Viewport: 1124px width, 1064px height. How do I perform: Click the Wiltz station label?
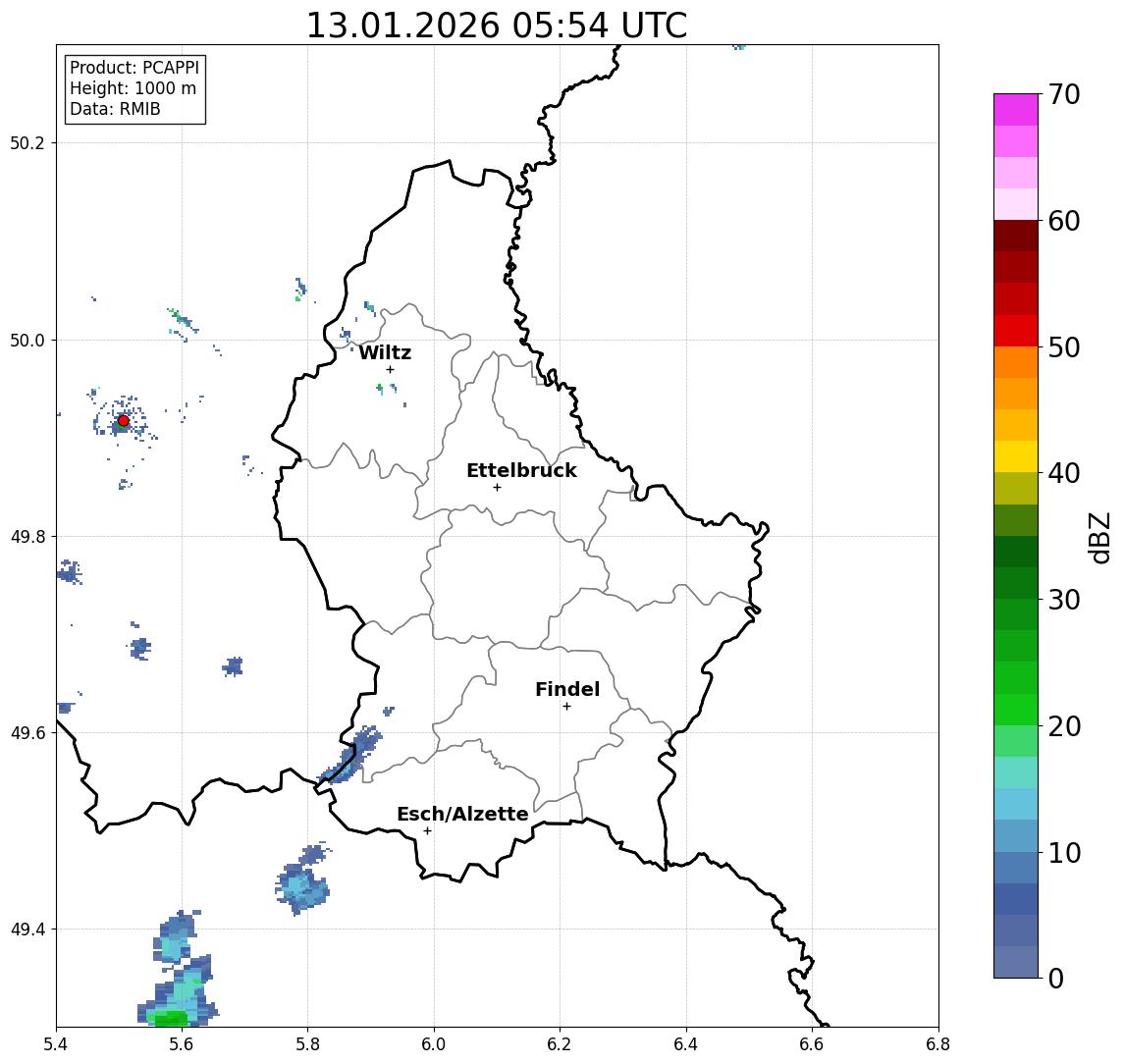[385, 352]
